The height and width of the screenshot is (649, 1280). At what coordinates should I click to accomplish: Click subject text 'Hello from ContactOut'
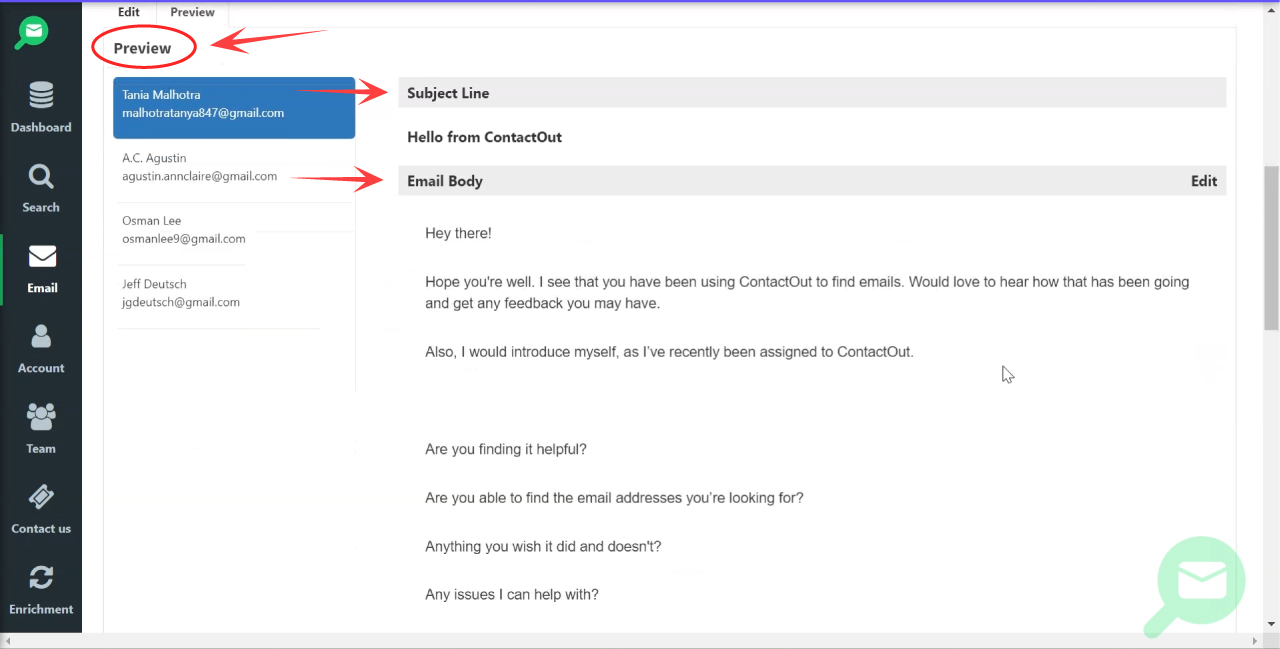(484, 137)
